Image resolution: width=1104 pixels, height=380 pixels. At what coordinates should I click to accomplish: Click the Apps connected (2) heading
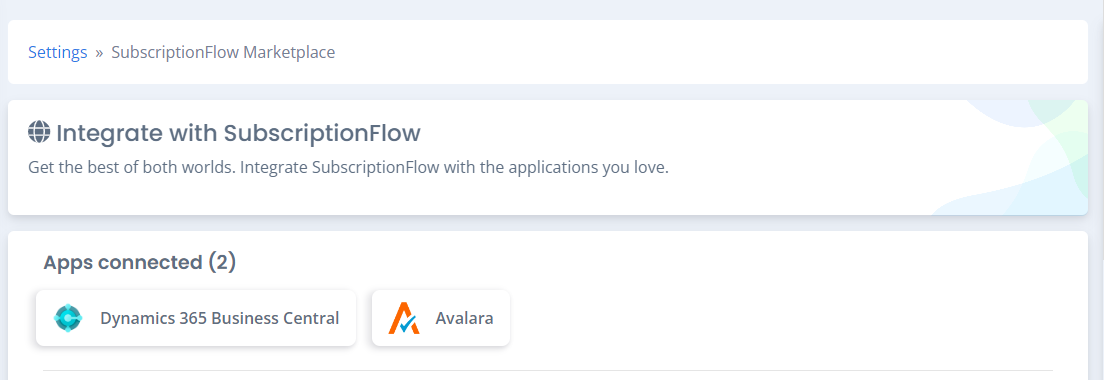[139, 262]
